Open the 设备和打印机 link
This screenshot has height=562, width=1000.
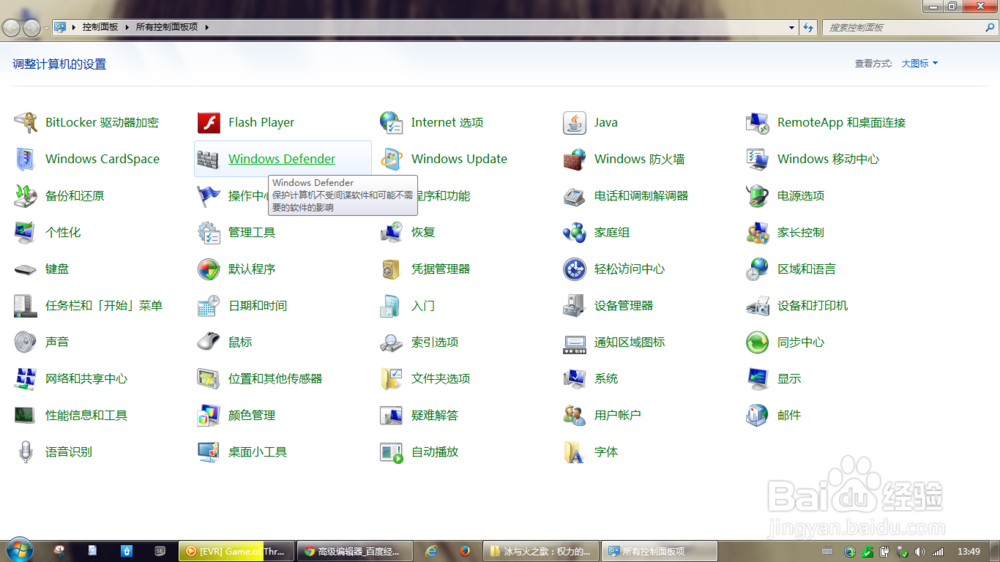[812, 306]
